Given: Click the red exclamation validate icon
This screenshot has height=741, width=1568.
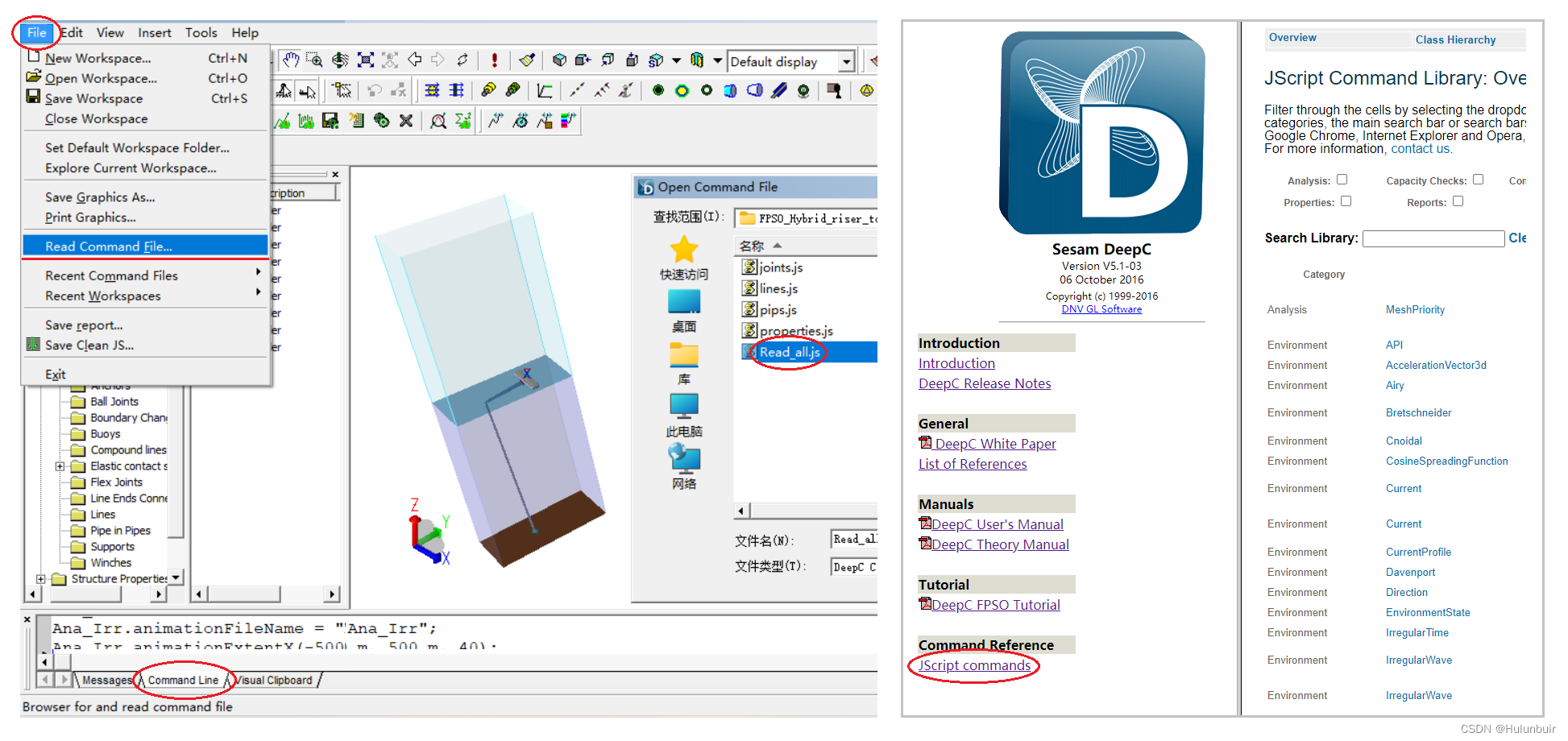Looking at the screenshot, I should [495, 60].
